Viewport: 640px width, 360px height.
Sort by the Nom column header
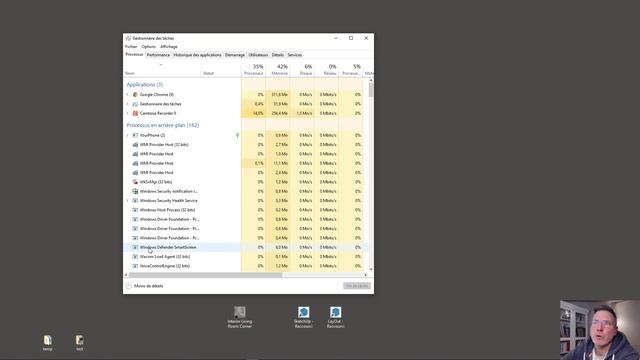pyautogui.click(x=162, y=69)
